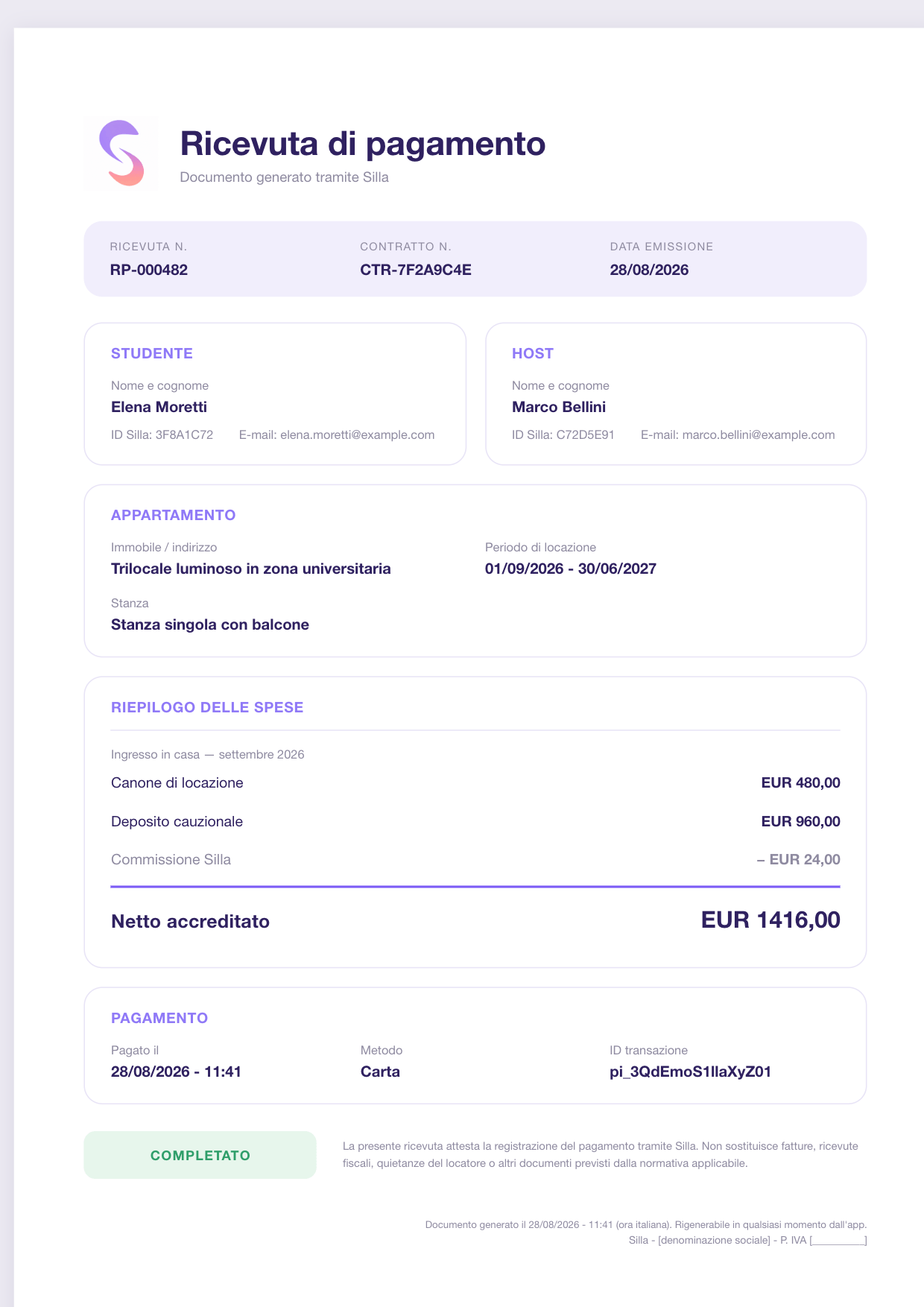
Task: Click the transaction ID pi_3QdEmoS1IlaXyZ01
Action: pos(690,1072)
